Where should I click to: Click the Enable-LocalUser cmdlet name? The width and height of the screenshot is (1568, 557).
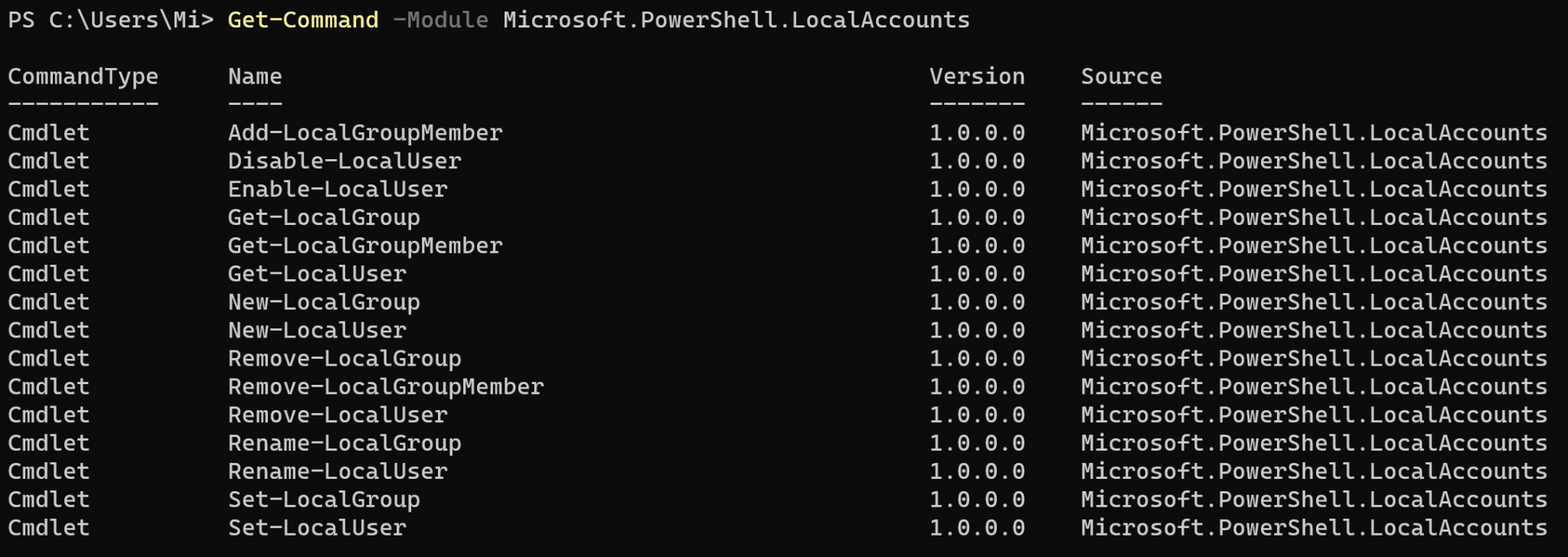coord(338,190)
